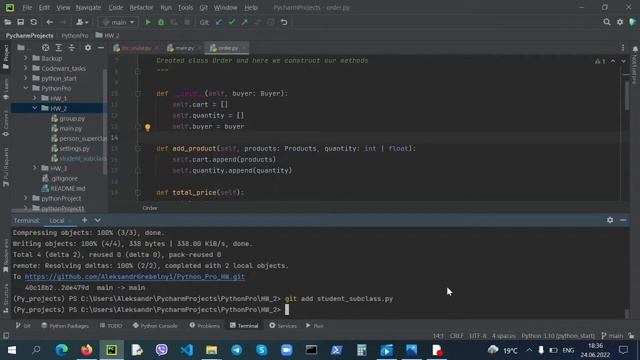
Task: Hide the Project tool window
Action: point(100,48)
